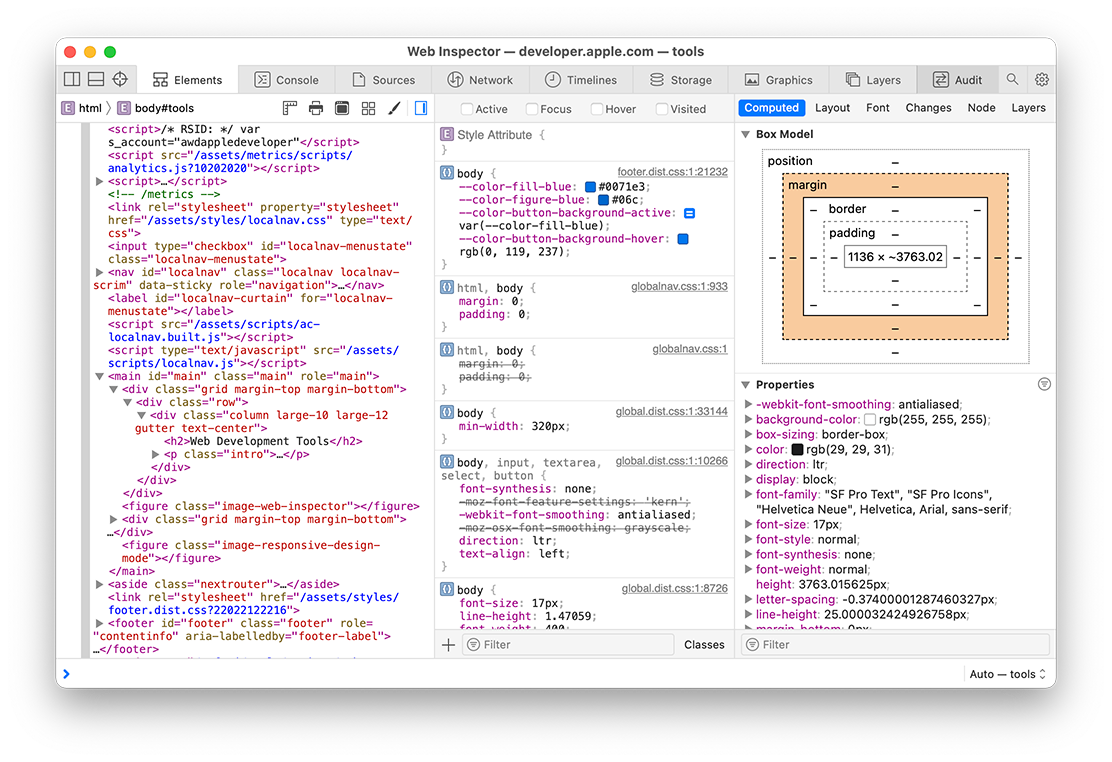Tick the Visited pseudo-class checkbox
The image size is (1112, 762).
tap(662, 109)
